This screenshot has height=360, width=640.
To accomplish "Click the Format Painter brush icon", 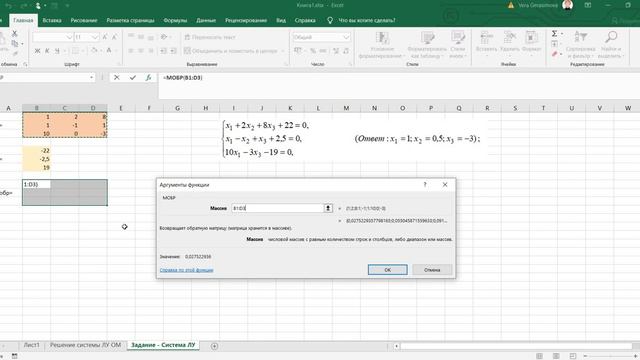I will 15,53.
